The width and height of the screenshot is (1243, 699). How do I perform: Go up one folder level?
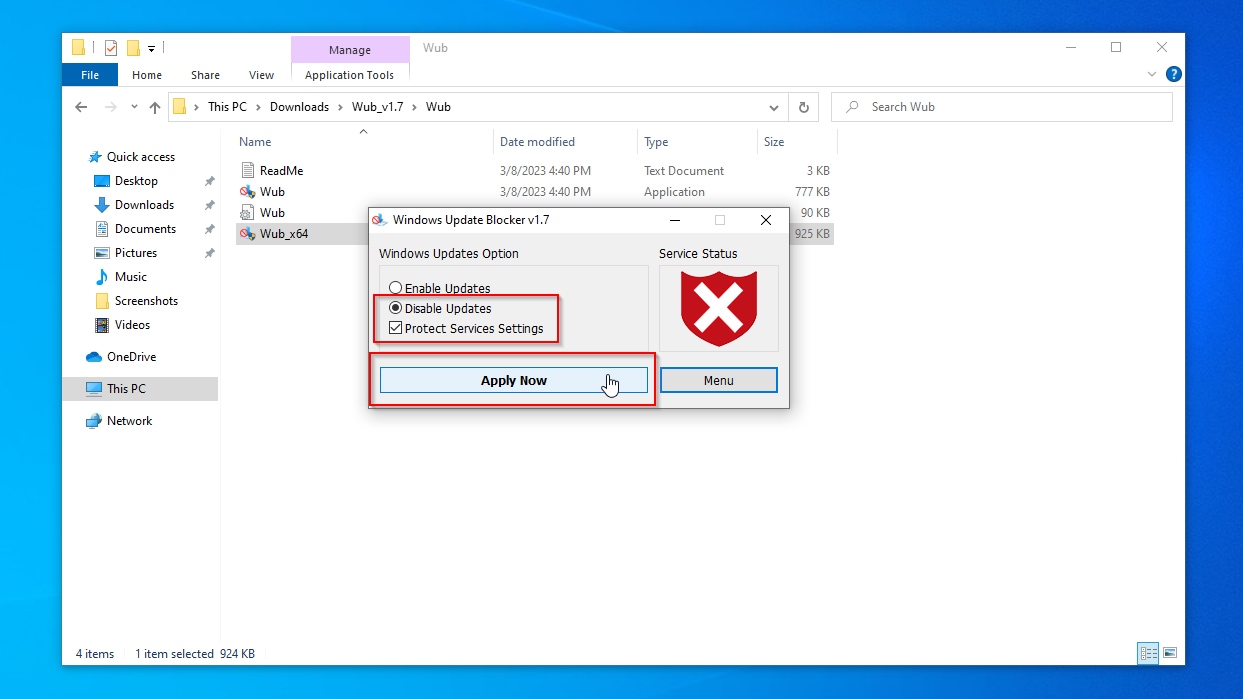[155, 107]
